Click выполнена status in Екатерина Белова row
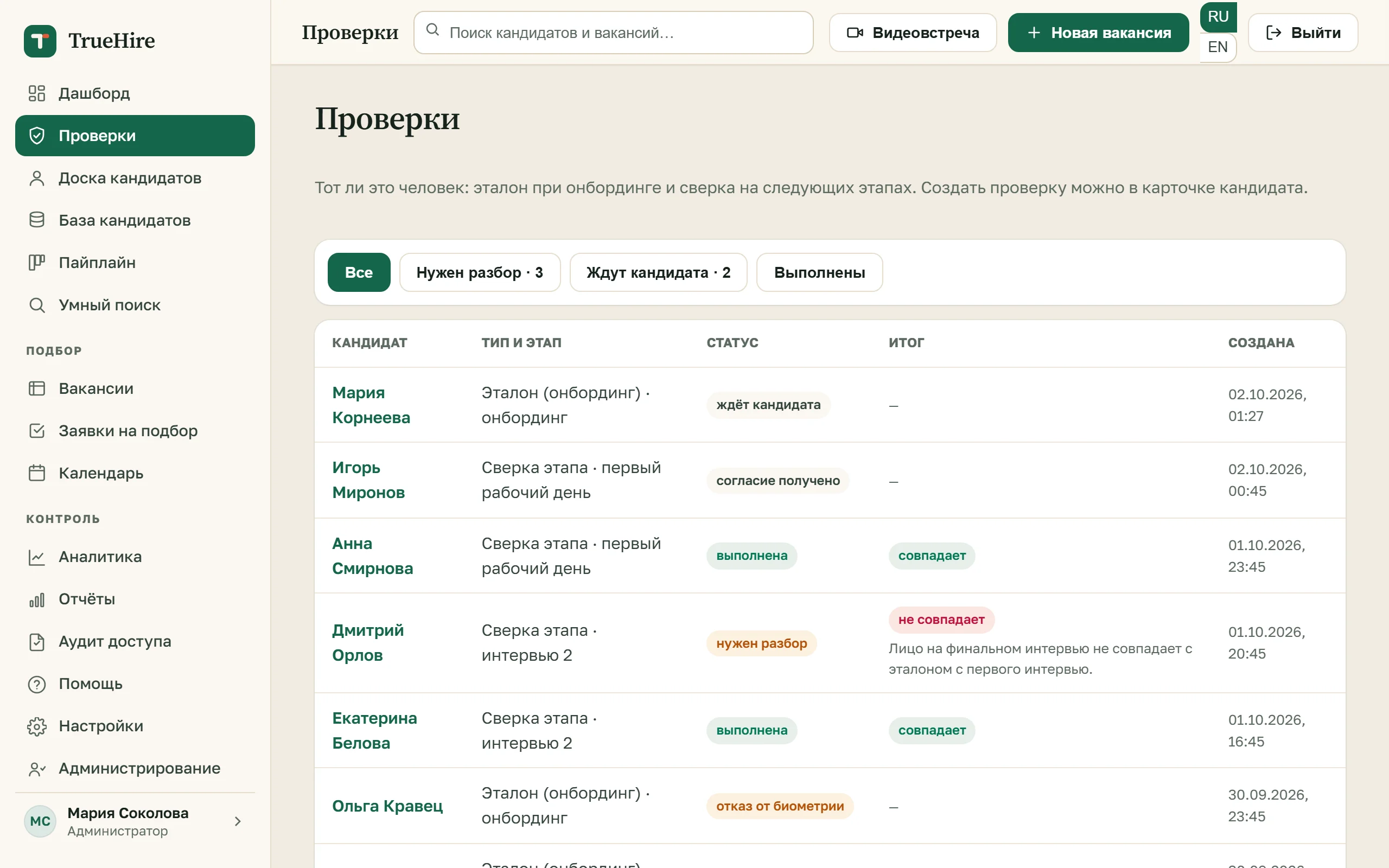 751,730
